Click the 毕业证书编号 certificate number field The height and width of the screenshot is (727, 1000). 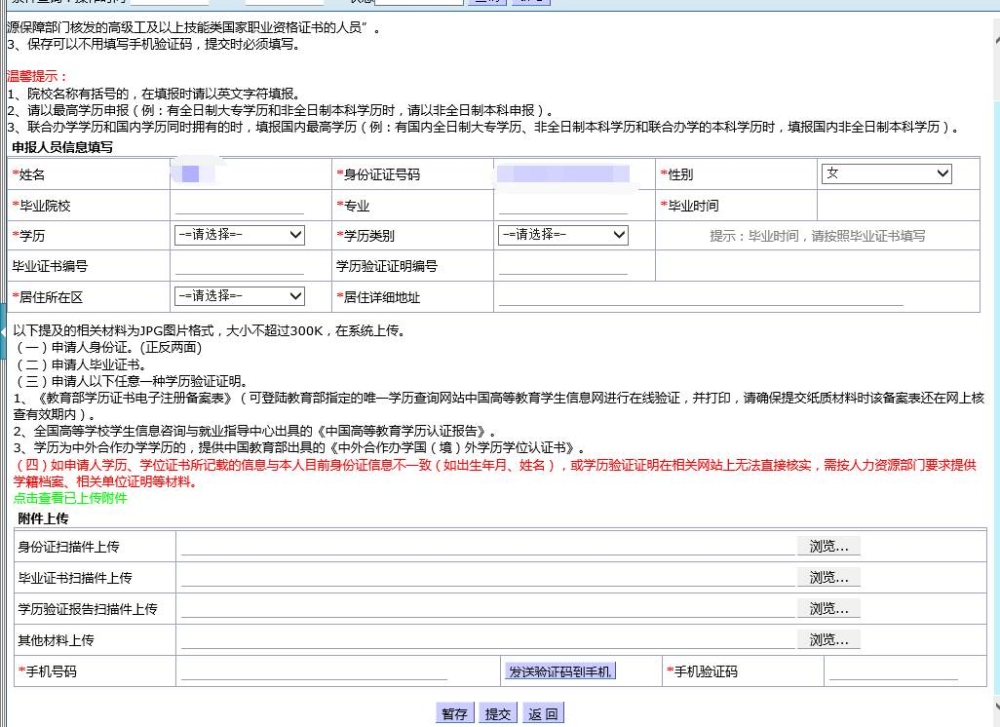[239, 265]
